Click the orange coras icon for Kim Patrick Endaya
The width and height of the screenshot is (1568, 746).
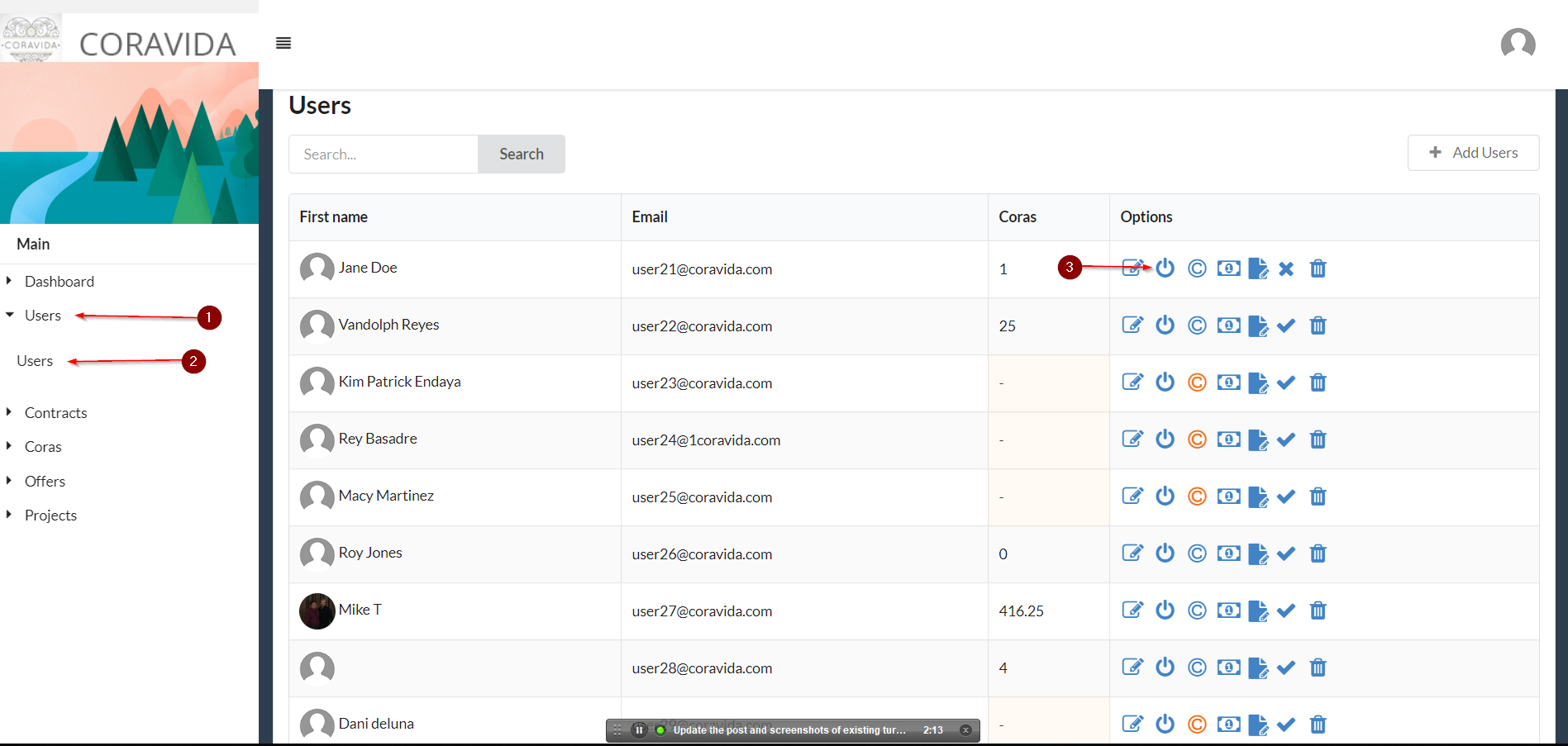pos(1197,383)
